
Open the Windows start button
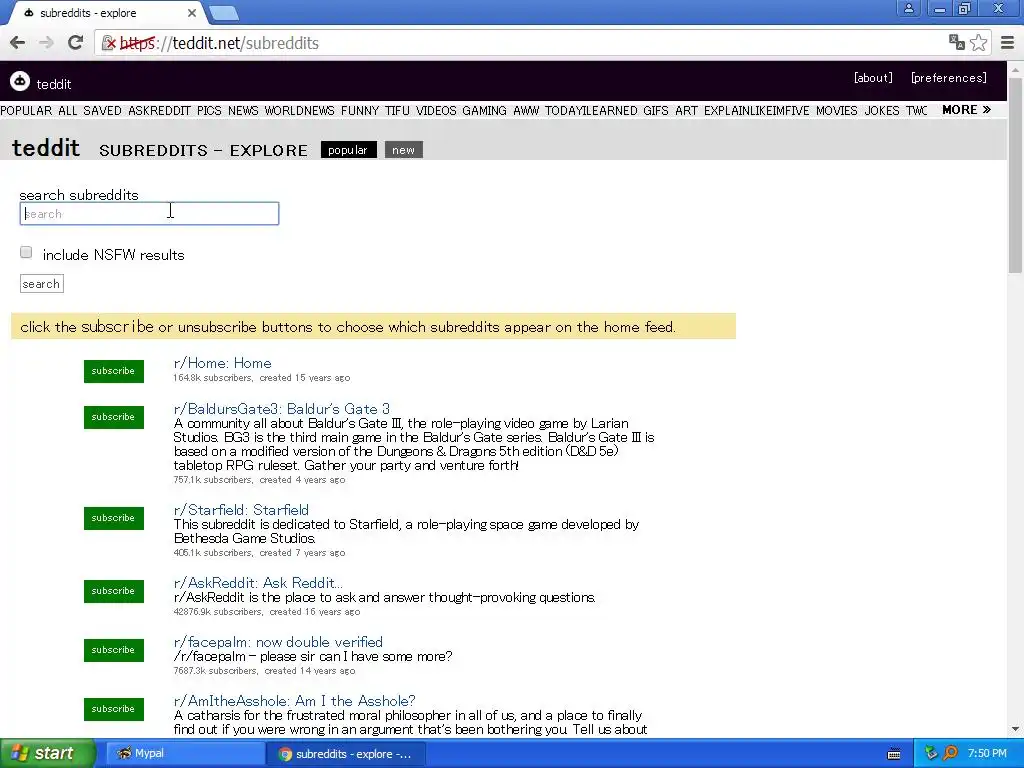[47, 753]
